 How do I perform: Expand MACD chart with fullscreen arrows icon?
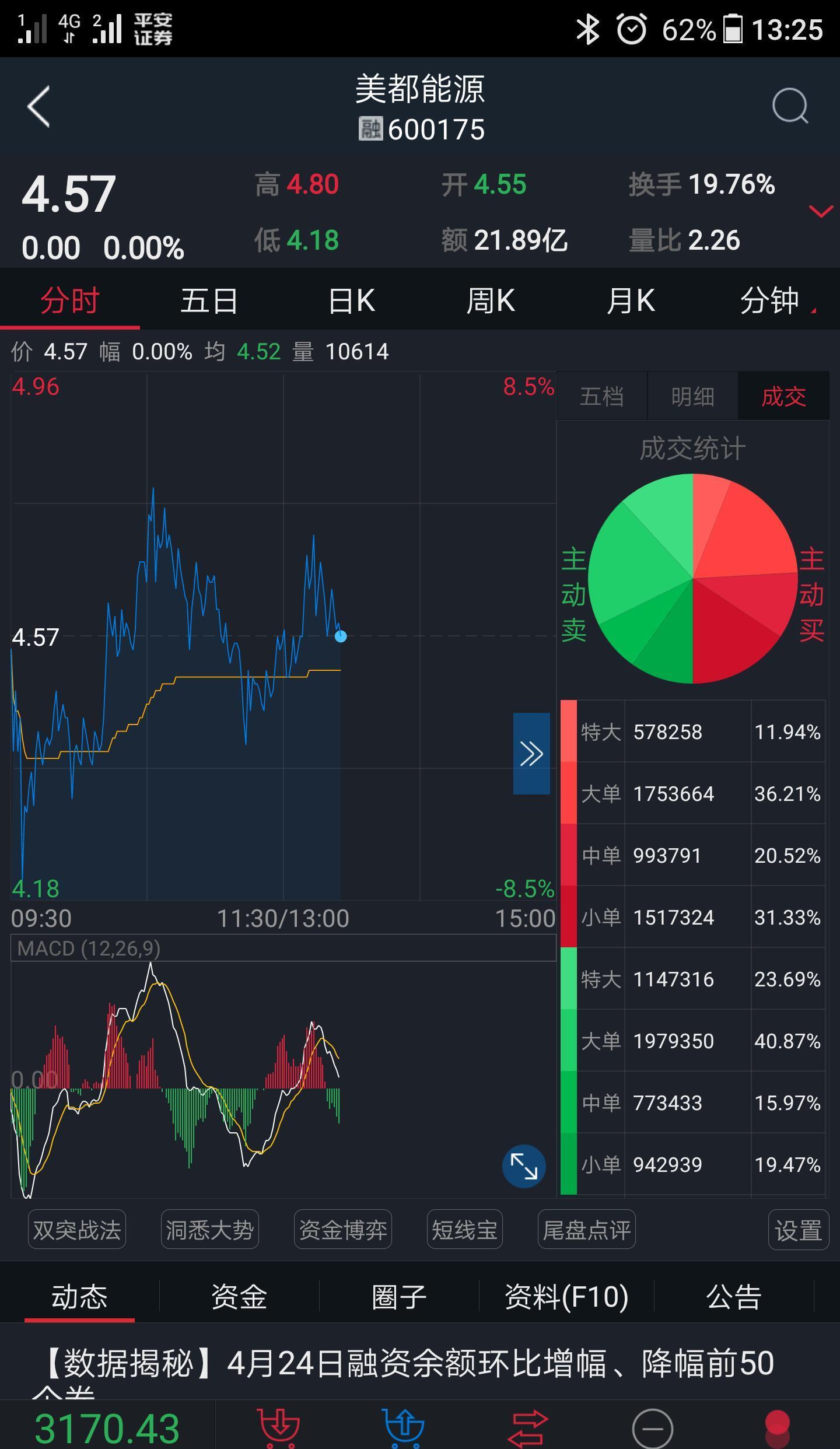coord(524,1166)
